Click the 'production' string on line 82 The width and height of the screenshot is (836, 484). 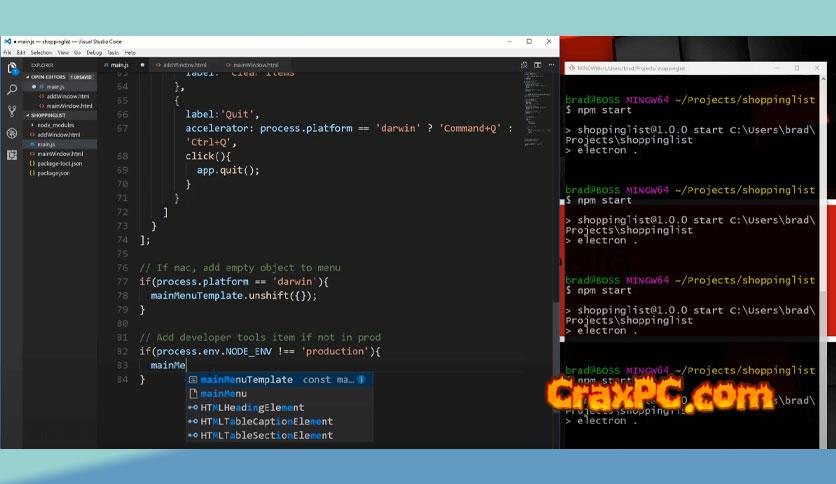click(335, 351)
